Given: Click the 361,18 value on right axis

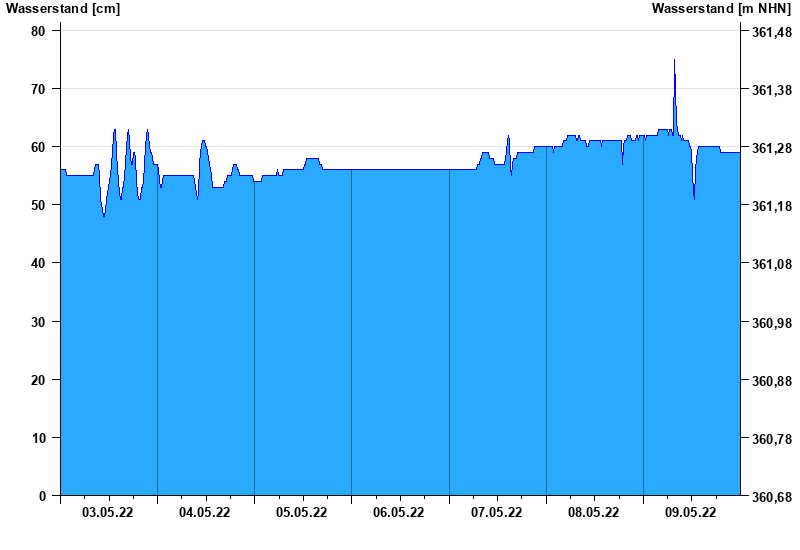Looking at the screenshot, I should tap(772, 206).
